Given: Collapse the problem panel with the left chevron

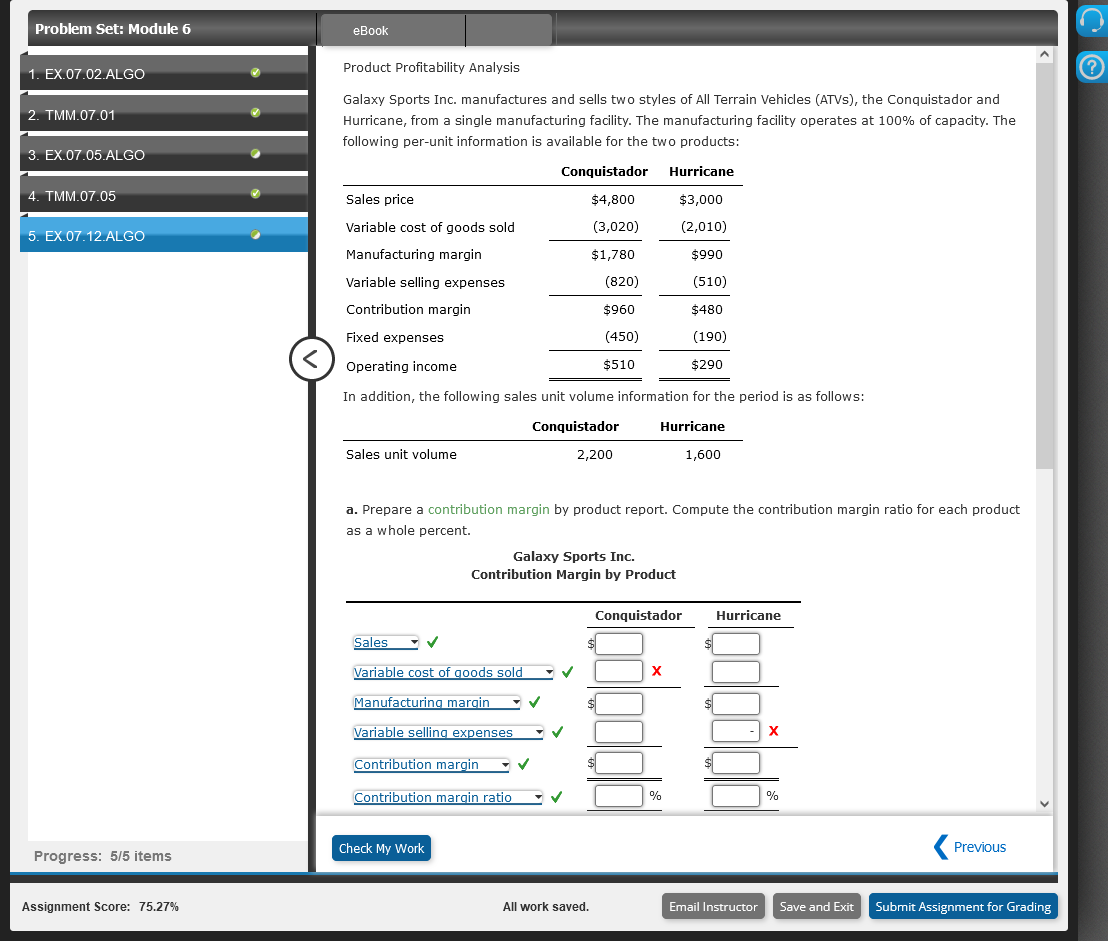Looking at the screenshot, I should point(311,359).
